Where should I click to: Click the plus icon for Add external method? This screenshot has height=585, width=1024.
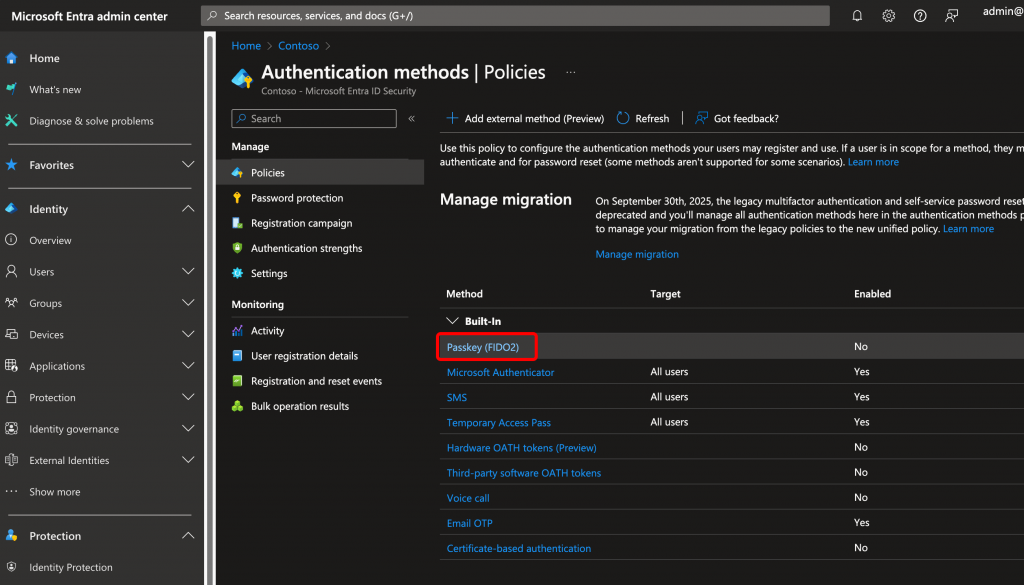click(452, 118)
